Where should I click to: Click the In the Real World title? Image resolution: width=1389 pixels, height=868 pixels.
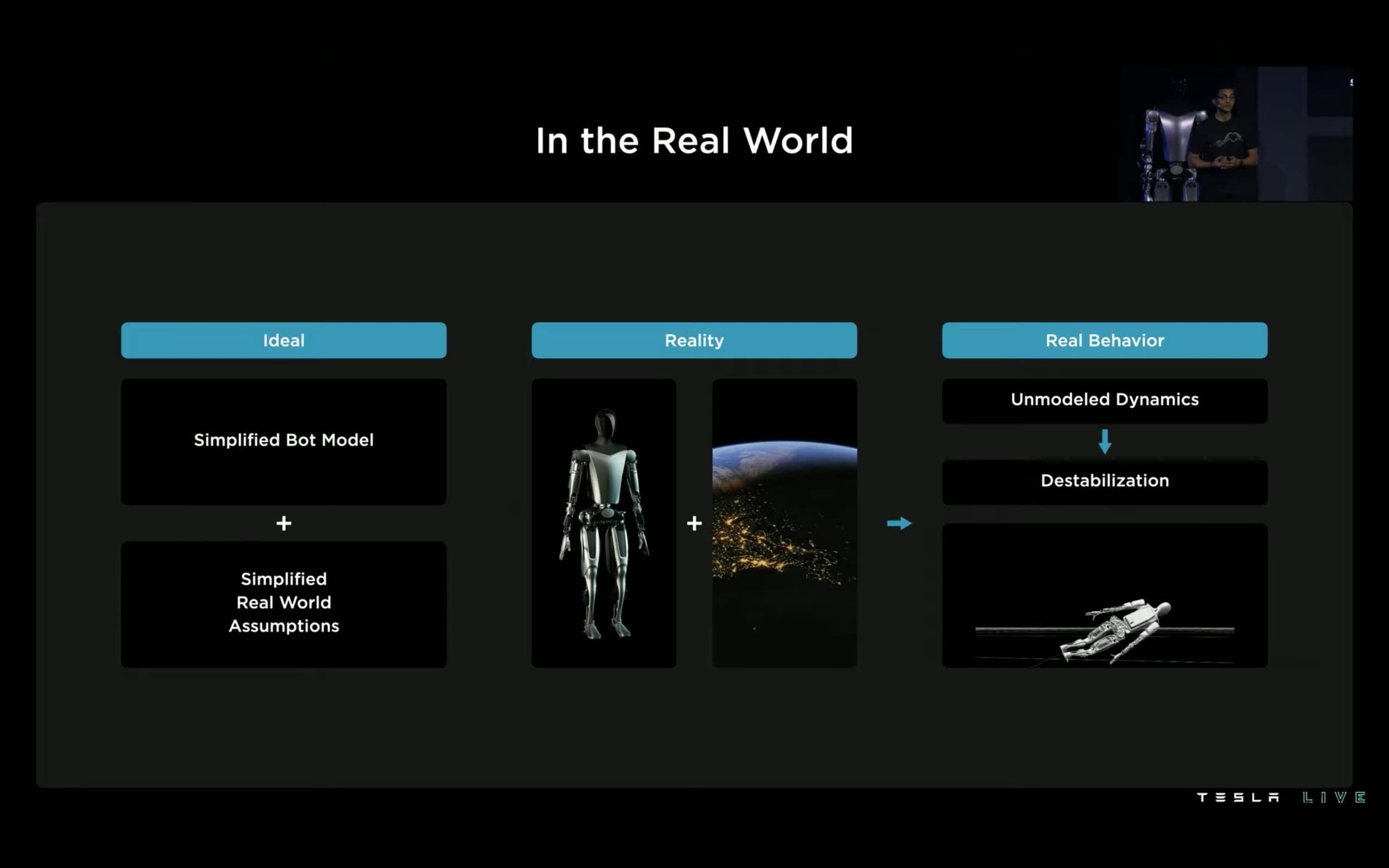[694, 141]
